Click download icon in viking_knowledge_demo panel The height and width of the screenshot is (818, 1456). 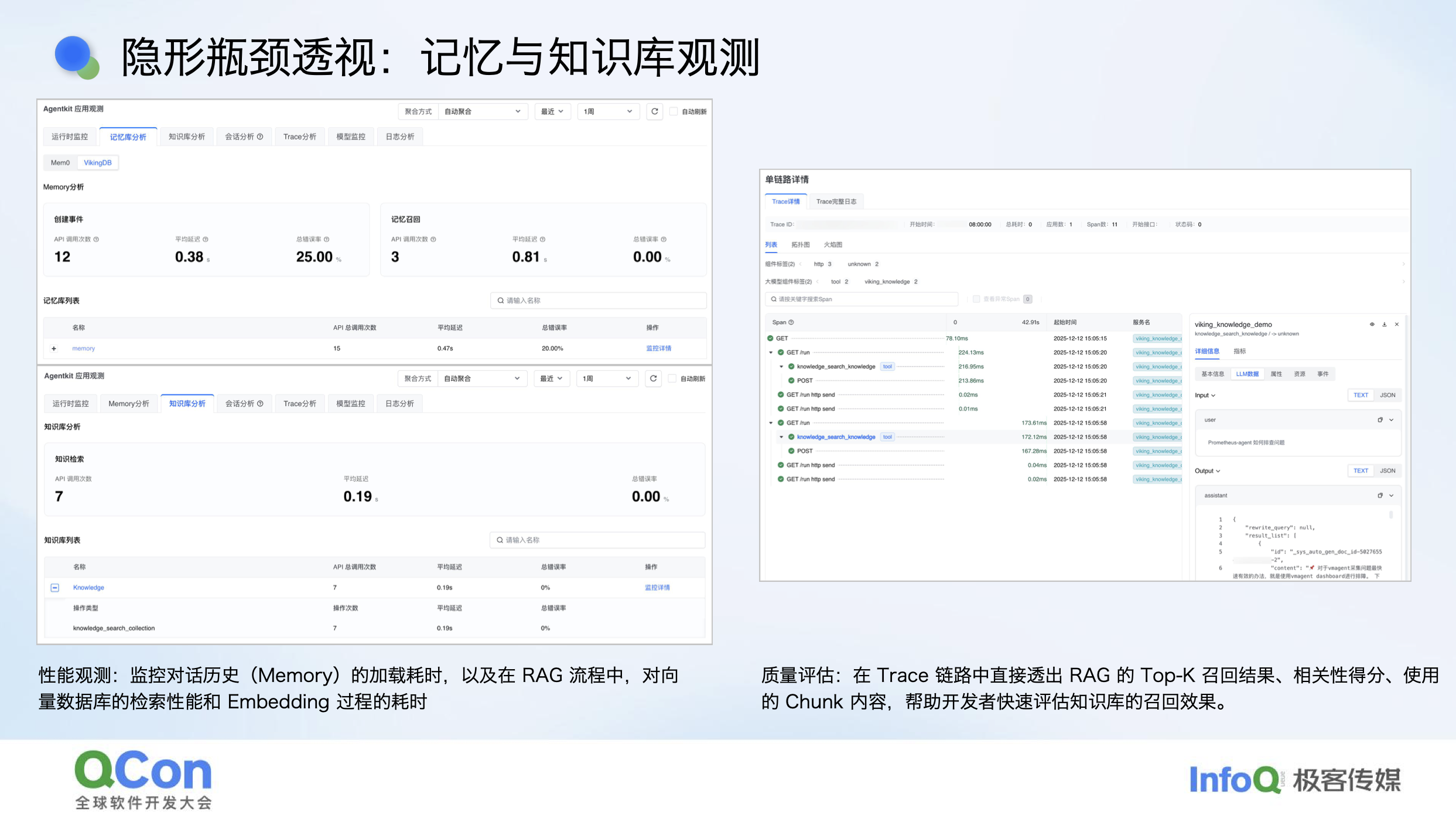(1385, 324)
